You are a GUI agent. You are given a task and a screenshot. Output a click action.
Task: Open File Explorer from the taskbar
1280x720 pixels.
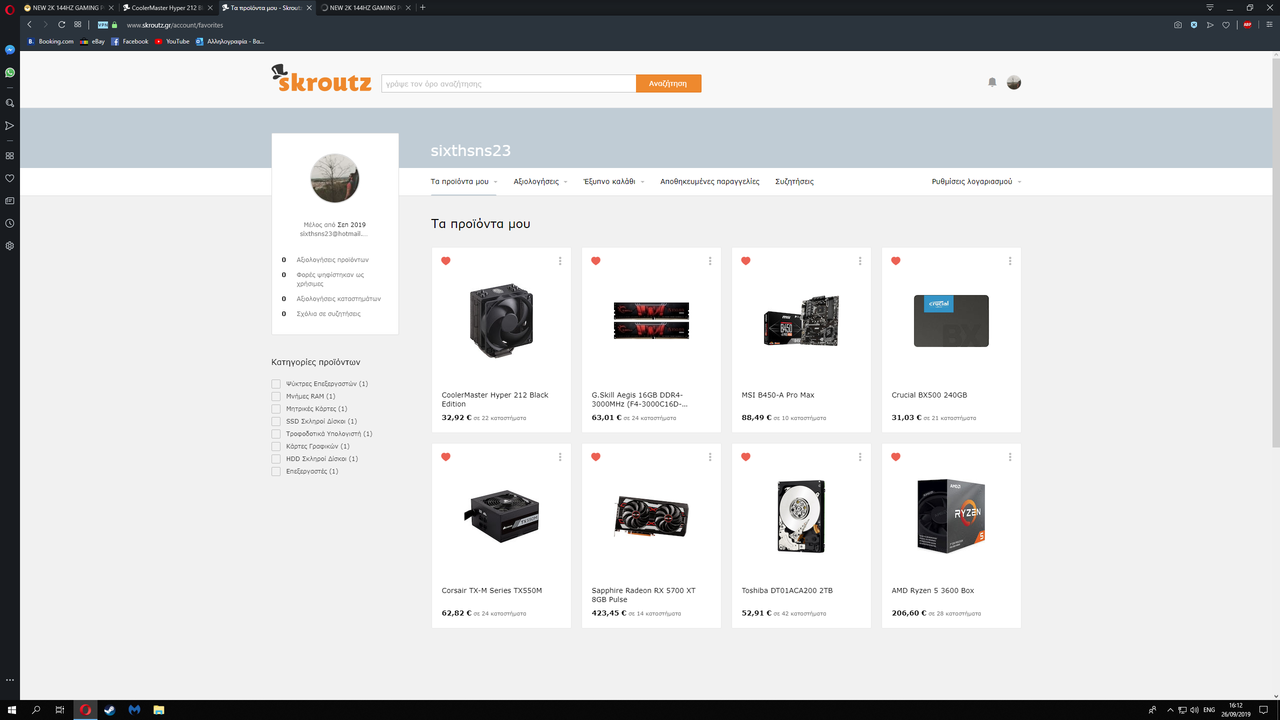point(159,710)
